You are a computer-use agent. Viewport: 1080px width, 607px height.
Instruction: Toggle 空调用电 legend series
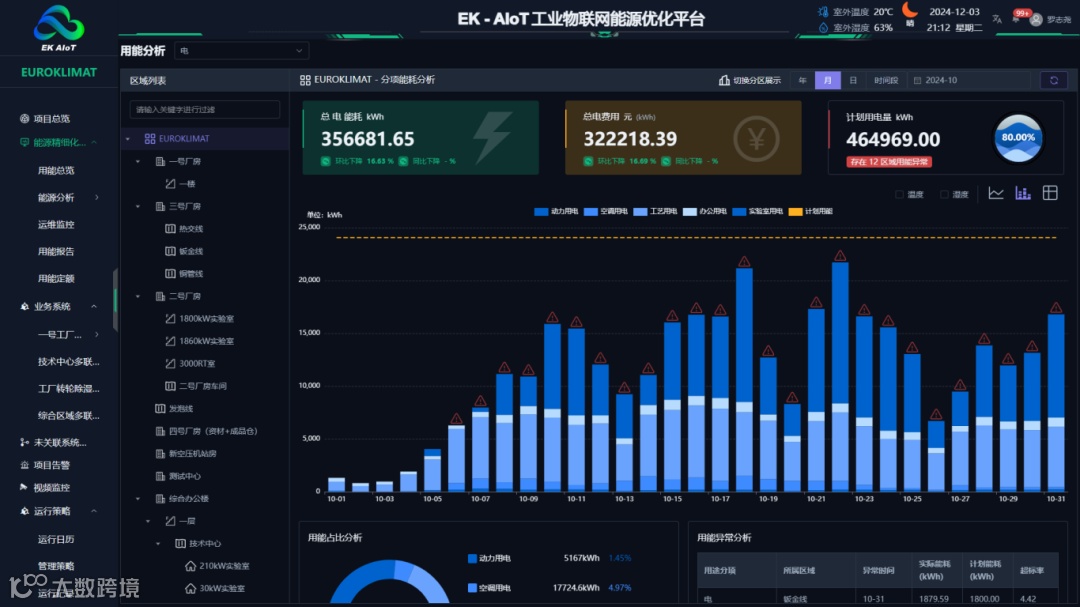605,212
